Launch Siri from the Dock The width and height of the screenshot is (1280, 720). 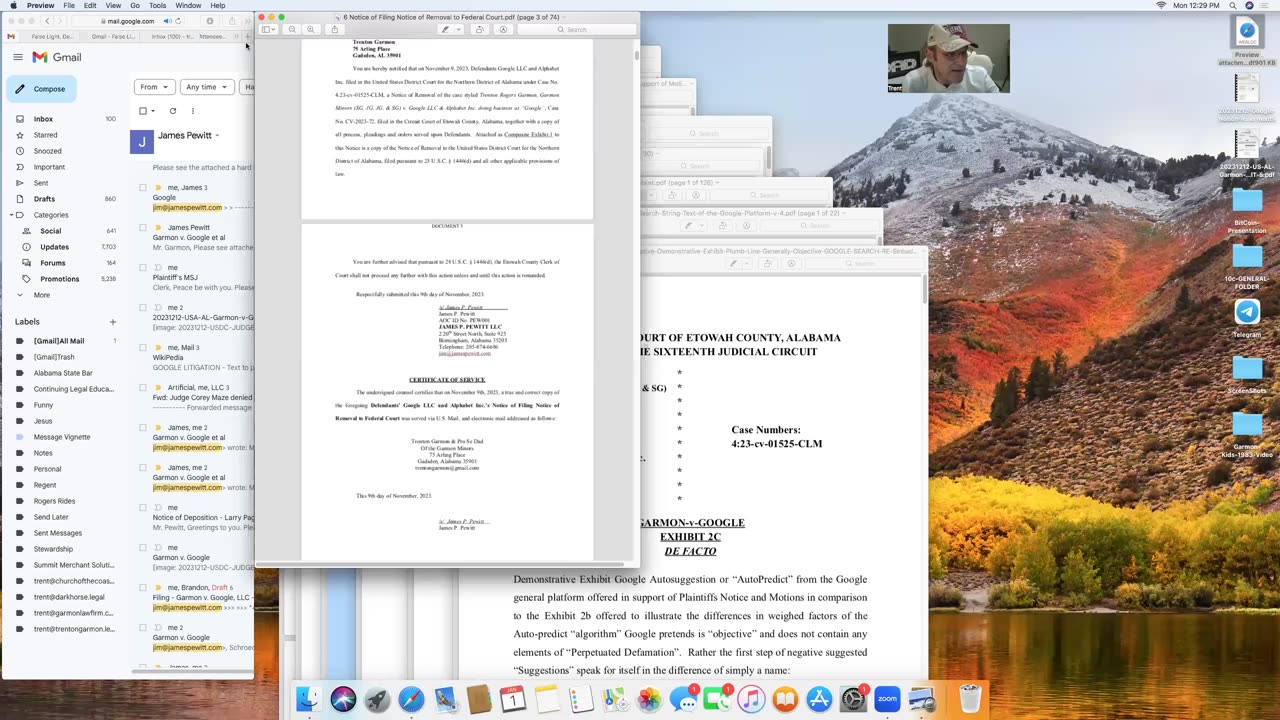[x=343, y=698]
